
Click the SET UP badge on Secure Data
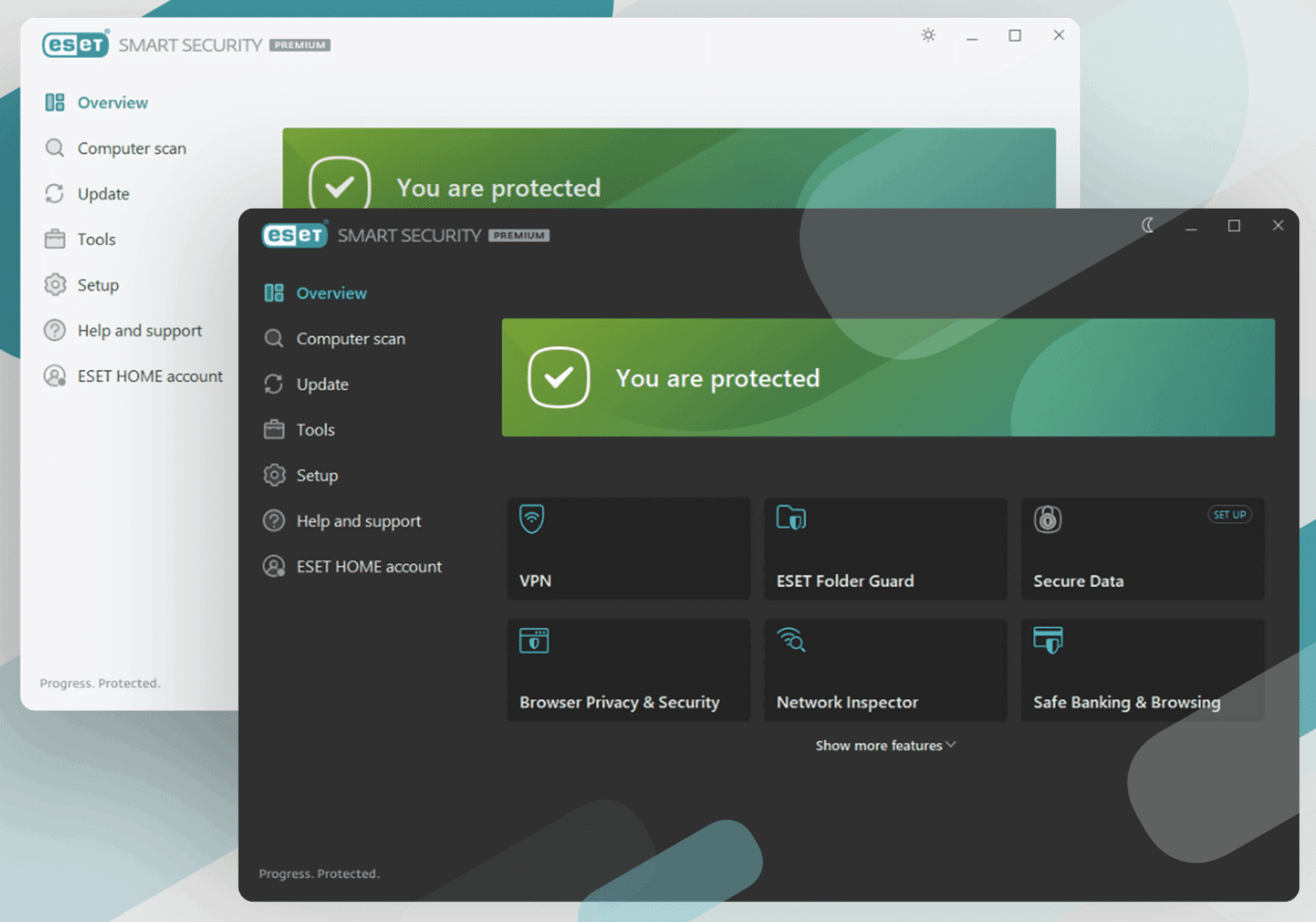[1229, 514]
